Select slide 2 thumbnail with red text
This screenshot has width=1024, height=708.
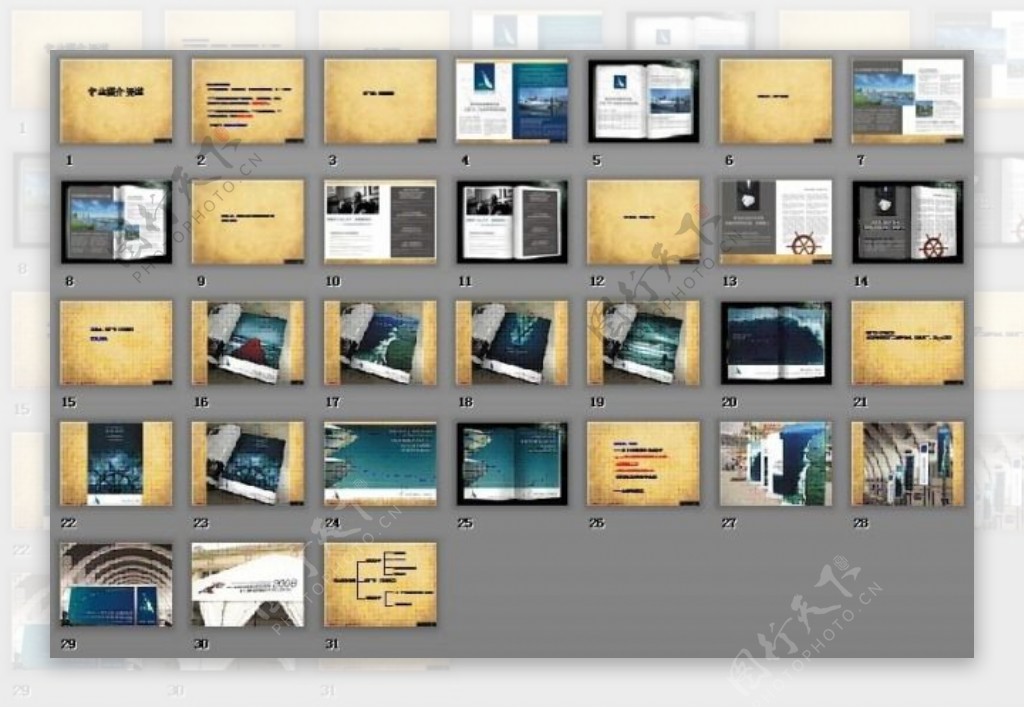(248, 101)
